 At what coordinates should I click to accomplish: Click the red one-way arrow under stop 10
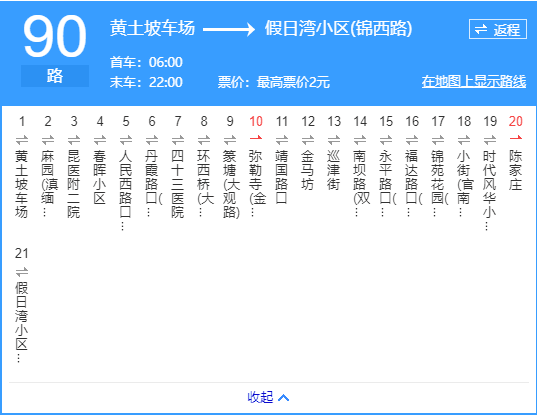(x=256, y=138)
